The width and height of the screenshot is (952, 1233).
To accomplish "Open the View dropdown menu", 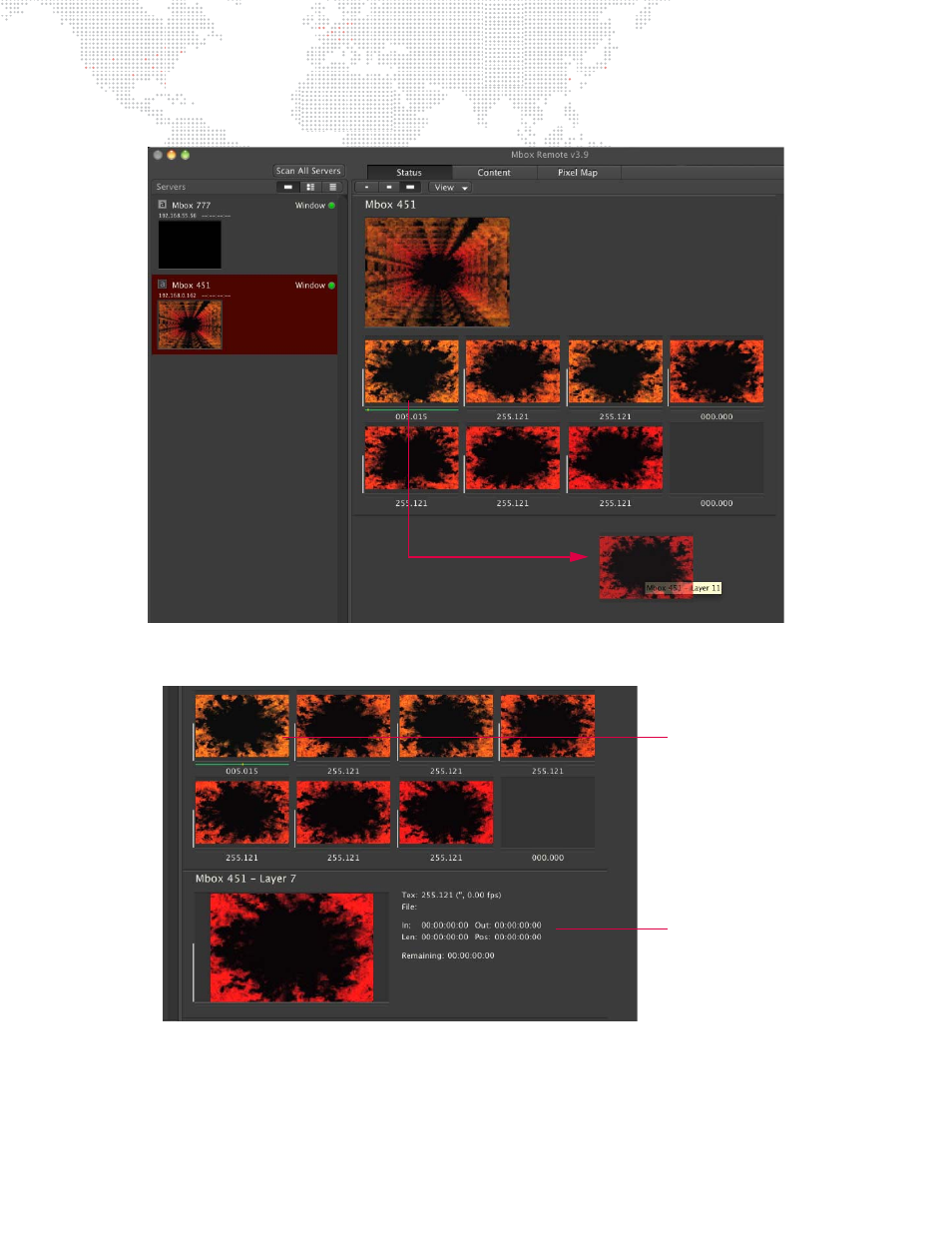I will (x=450, y=187).
